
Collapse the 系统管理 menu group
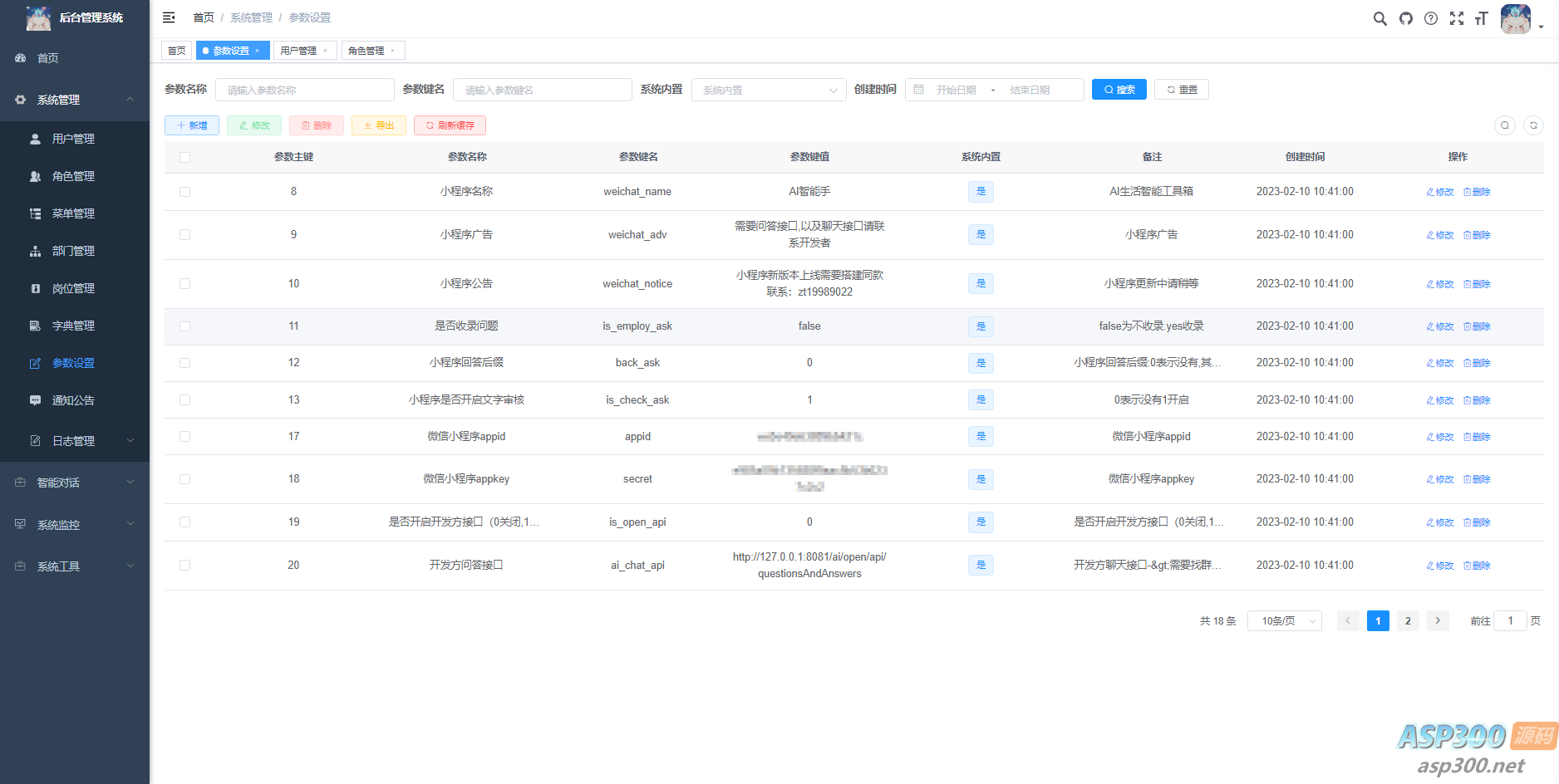[x=75, y=100]
